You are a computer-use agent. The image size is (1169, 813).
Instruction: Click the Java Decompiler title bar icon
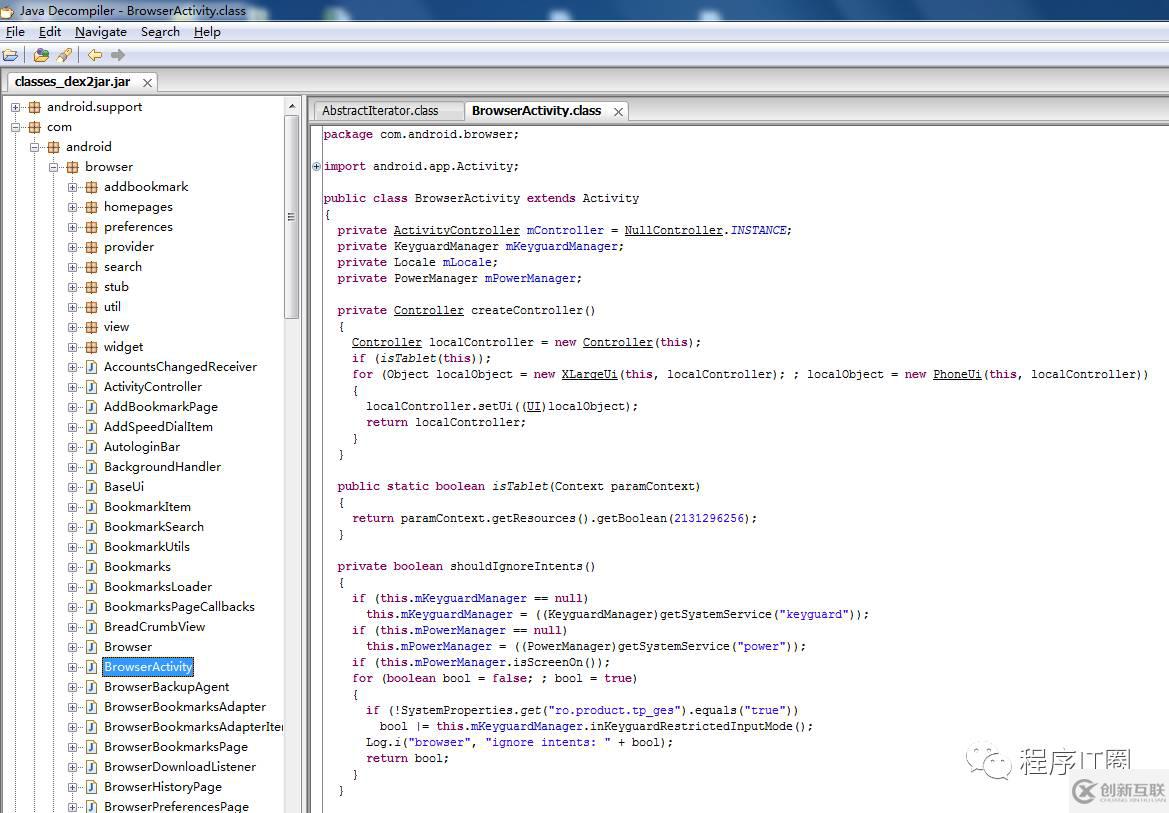point(8,10)
